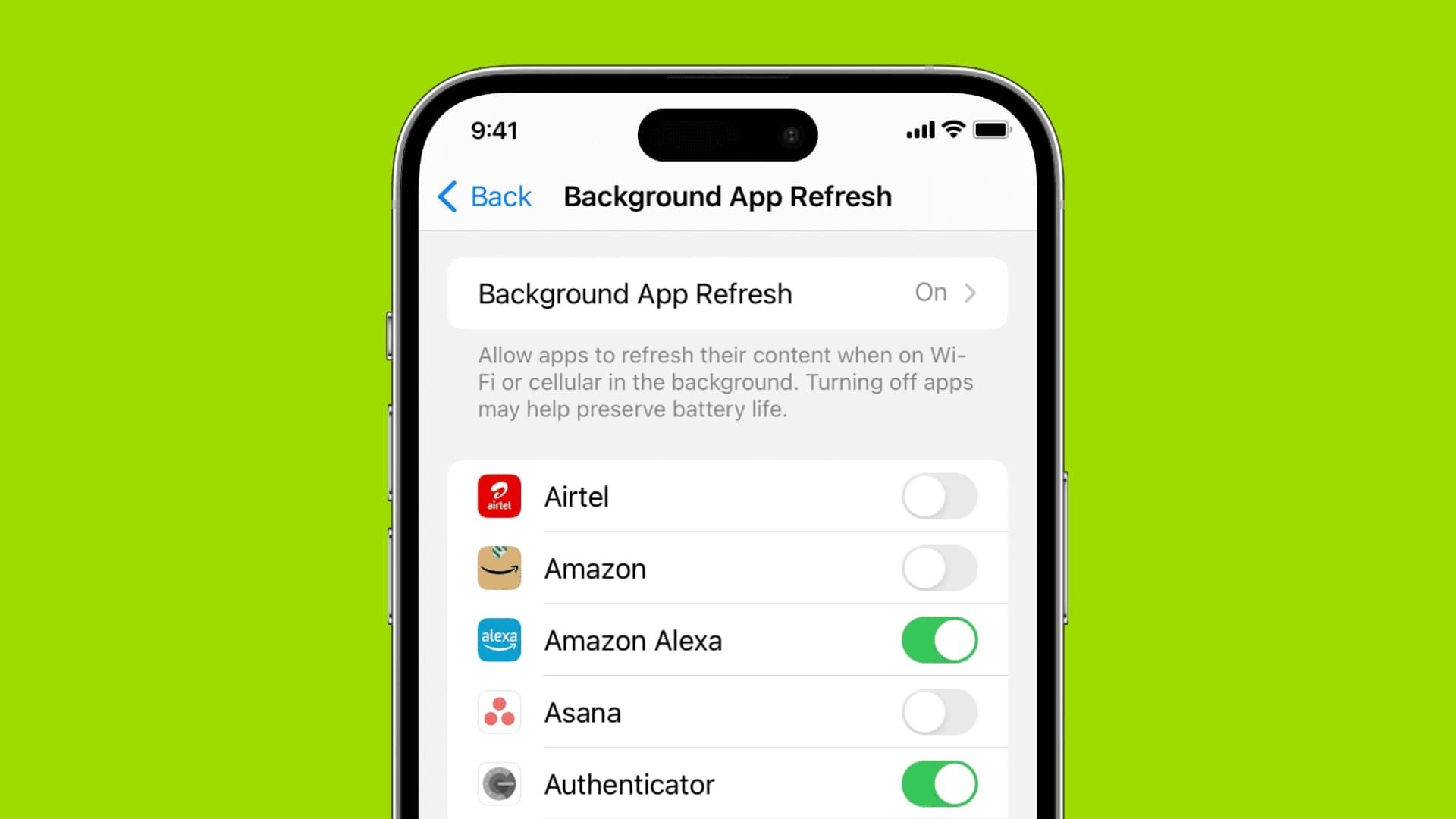
Task: Enable Background App Refresh for Airtel
Action: [x=938, y=496]
